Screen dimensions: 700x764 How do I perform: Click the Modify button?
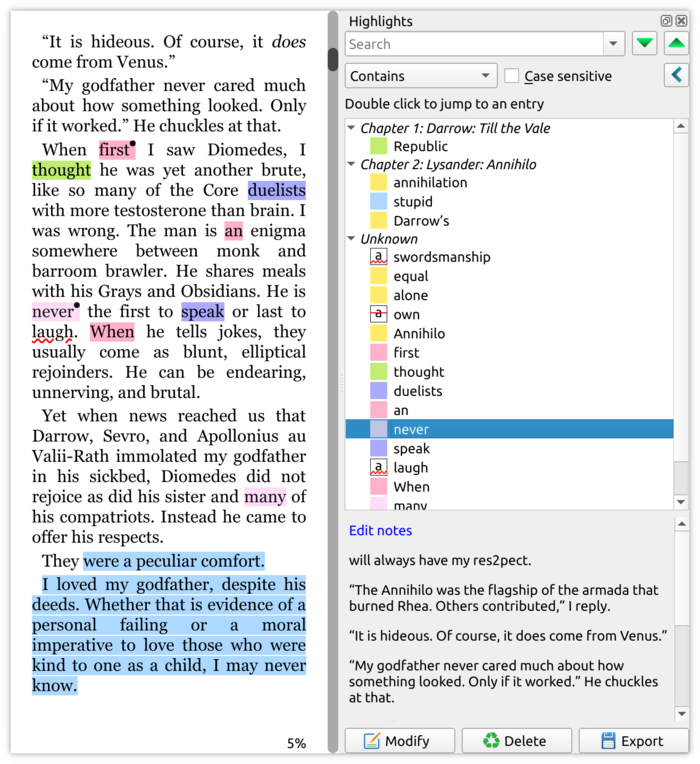(x=400, y=741)
